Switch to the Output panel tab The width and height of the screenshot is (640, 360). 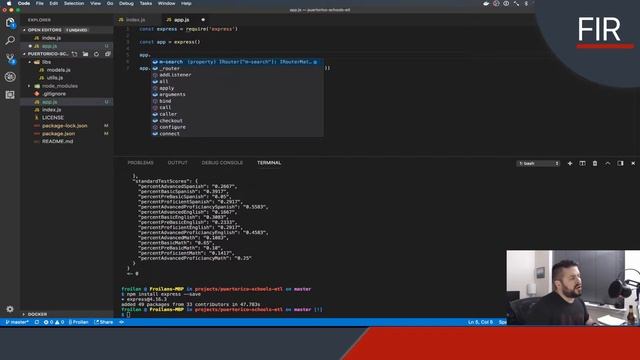[178, 163]
